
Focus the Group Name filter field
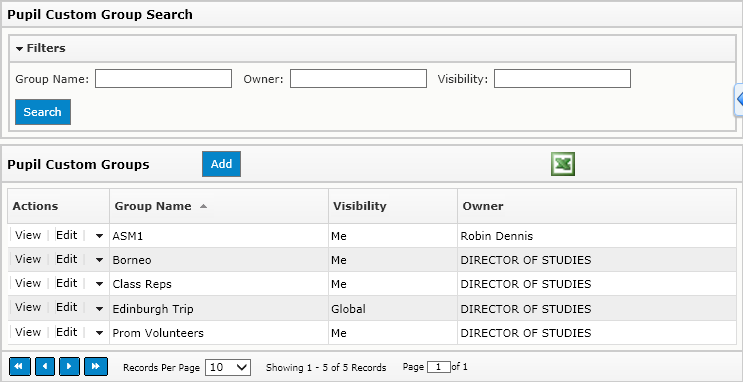click(x=163, y=79)
